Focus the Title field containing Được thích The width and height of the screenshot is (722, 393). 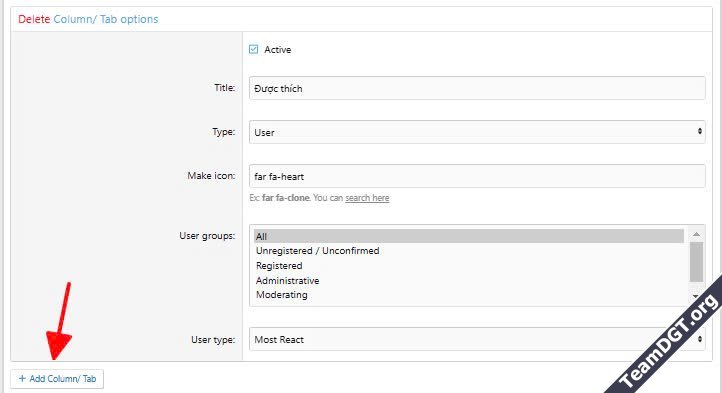pyautogui.click(x=477, y=88)
